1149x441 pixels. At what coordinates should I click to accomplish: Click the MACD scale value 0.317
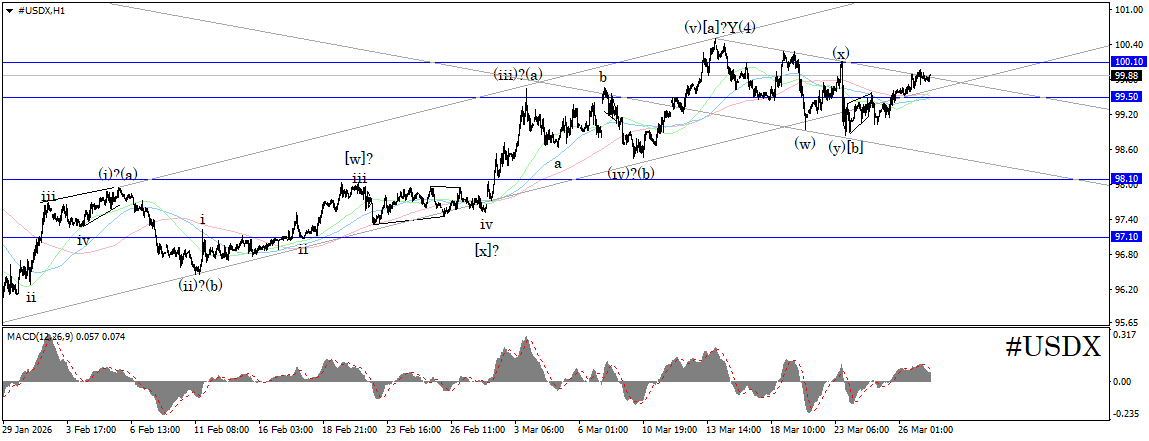coord(1126,335)
